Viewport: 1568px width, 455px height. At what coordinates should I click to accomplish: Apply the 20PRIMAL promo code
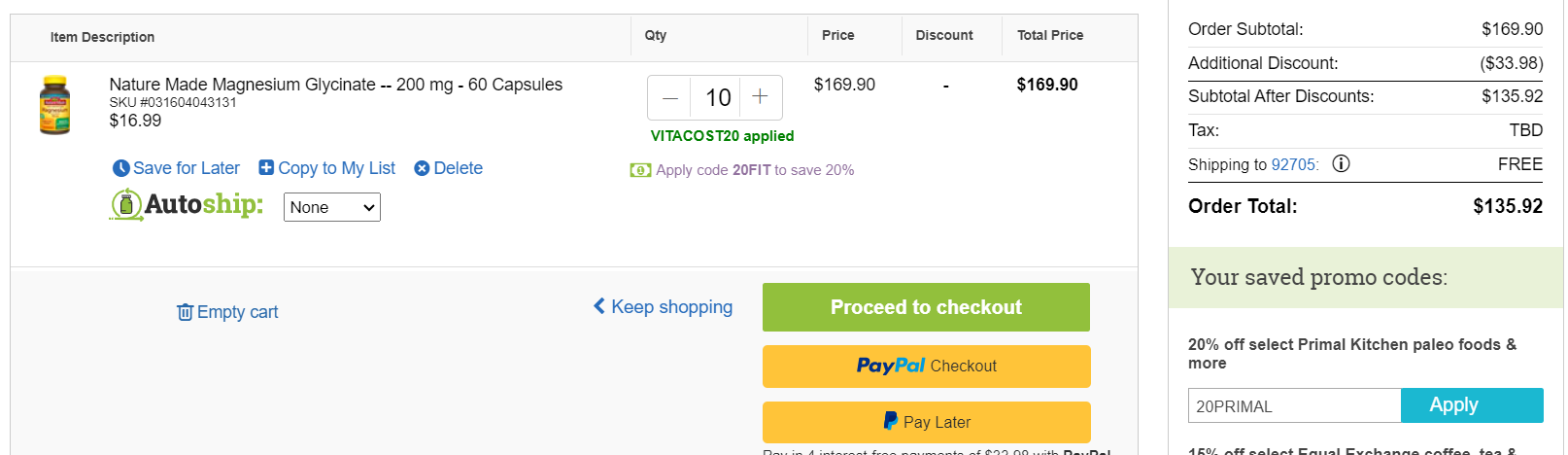tap(1472, 405)
